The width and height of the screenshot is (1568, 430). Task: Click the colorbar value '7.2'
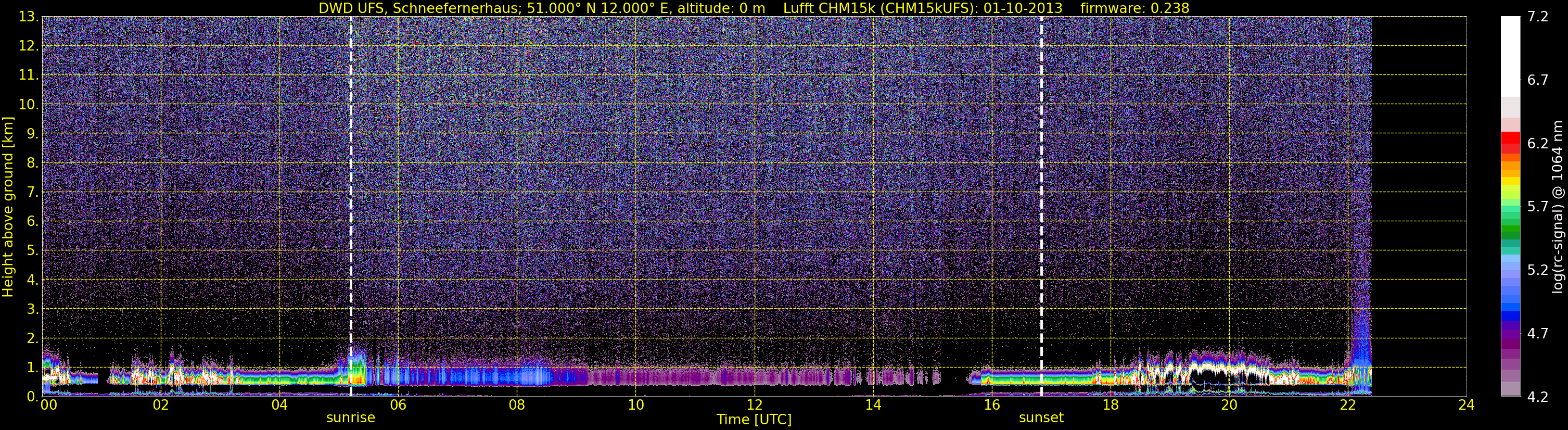[1538, 17]
